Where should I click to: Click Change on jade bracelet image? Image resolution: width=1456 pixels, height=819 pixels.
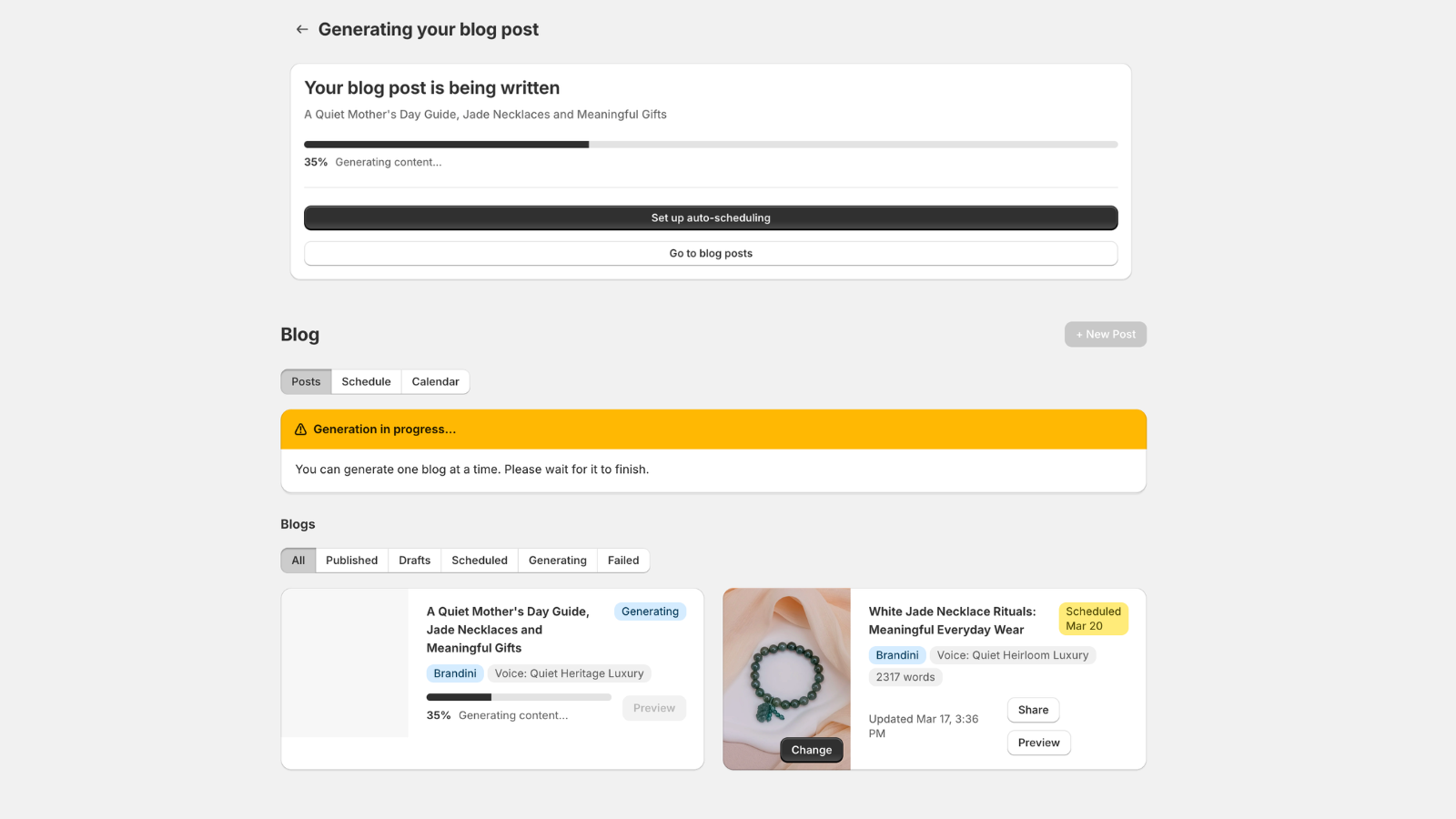(811, 750)
